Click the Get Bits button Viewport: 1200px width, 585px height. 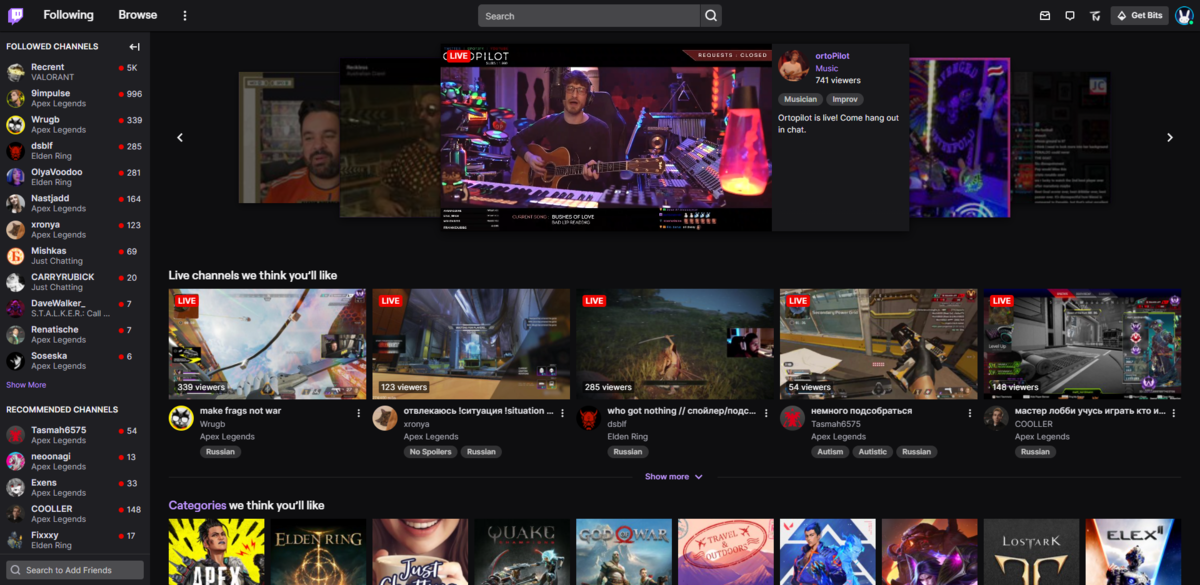[x=1139, y=15]
